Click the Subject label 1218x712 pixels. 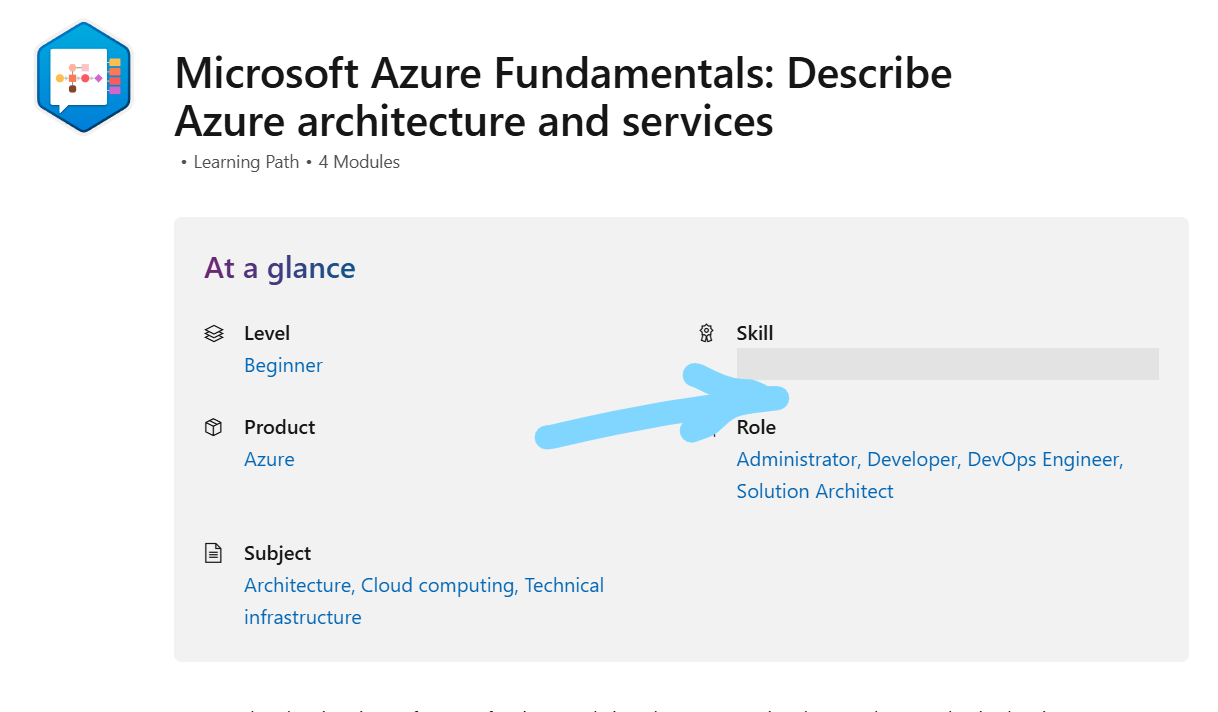tap(278, 553)
